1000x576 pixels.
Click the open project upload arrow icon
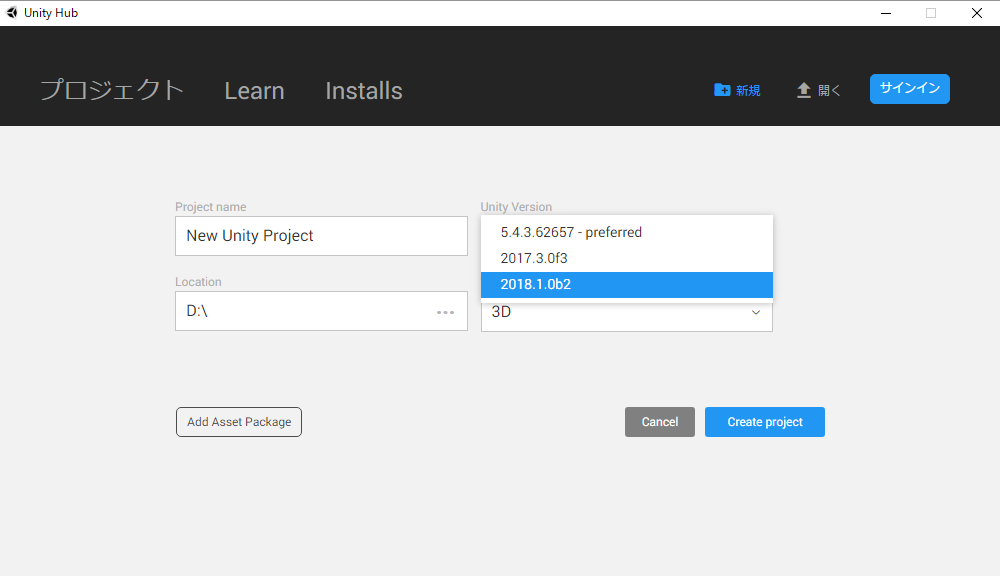click(804, 91)
